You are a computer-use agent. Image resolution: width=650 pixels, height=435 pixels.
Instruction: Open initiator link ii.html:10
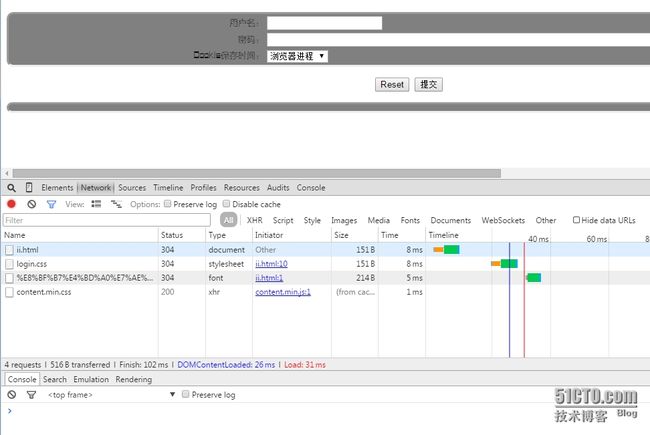272,264
